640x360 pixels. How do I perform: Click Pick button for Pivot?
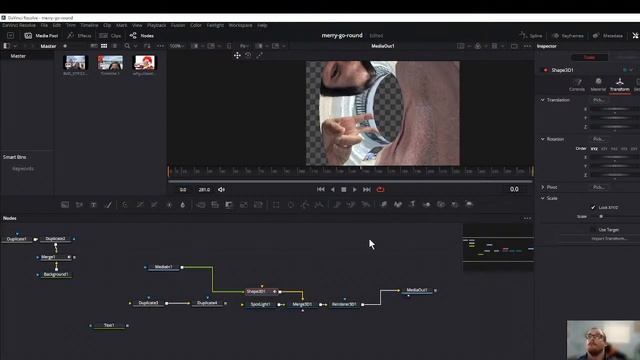pyautogui.click(x=598, y=187)
